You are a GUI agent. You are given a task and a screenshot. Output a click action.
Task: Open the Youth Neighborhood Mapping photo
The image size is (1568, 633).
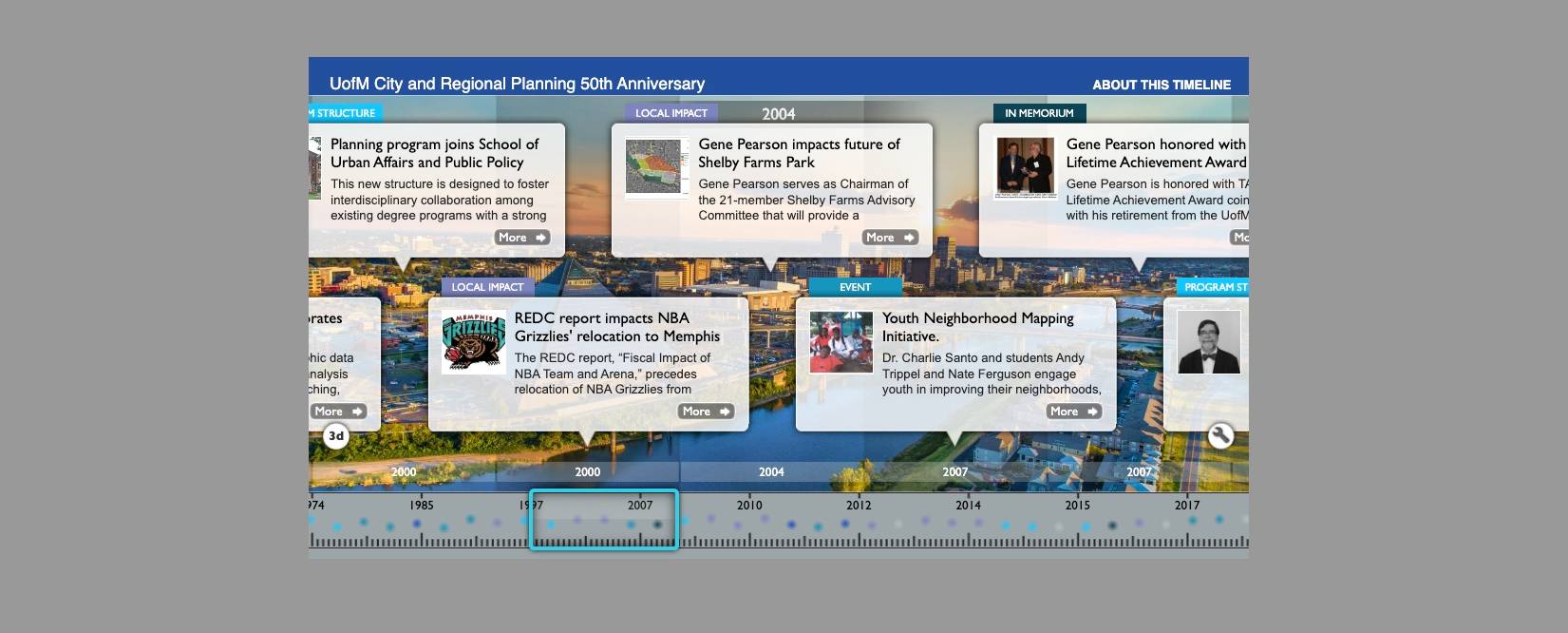pos(841,342)
